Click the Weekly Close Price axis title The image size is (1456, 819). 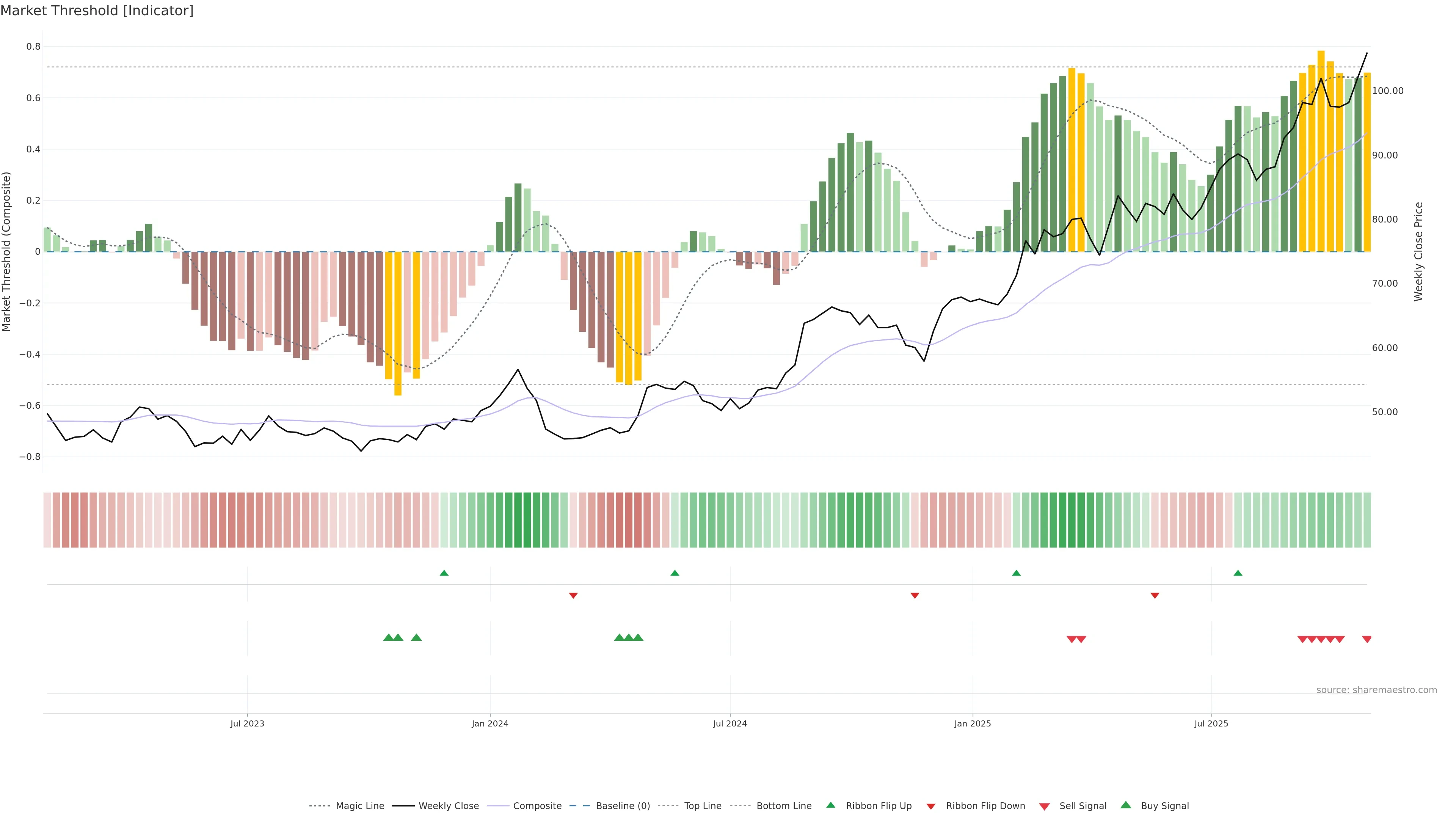(x=1418, y=251)
